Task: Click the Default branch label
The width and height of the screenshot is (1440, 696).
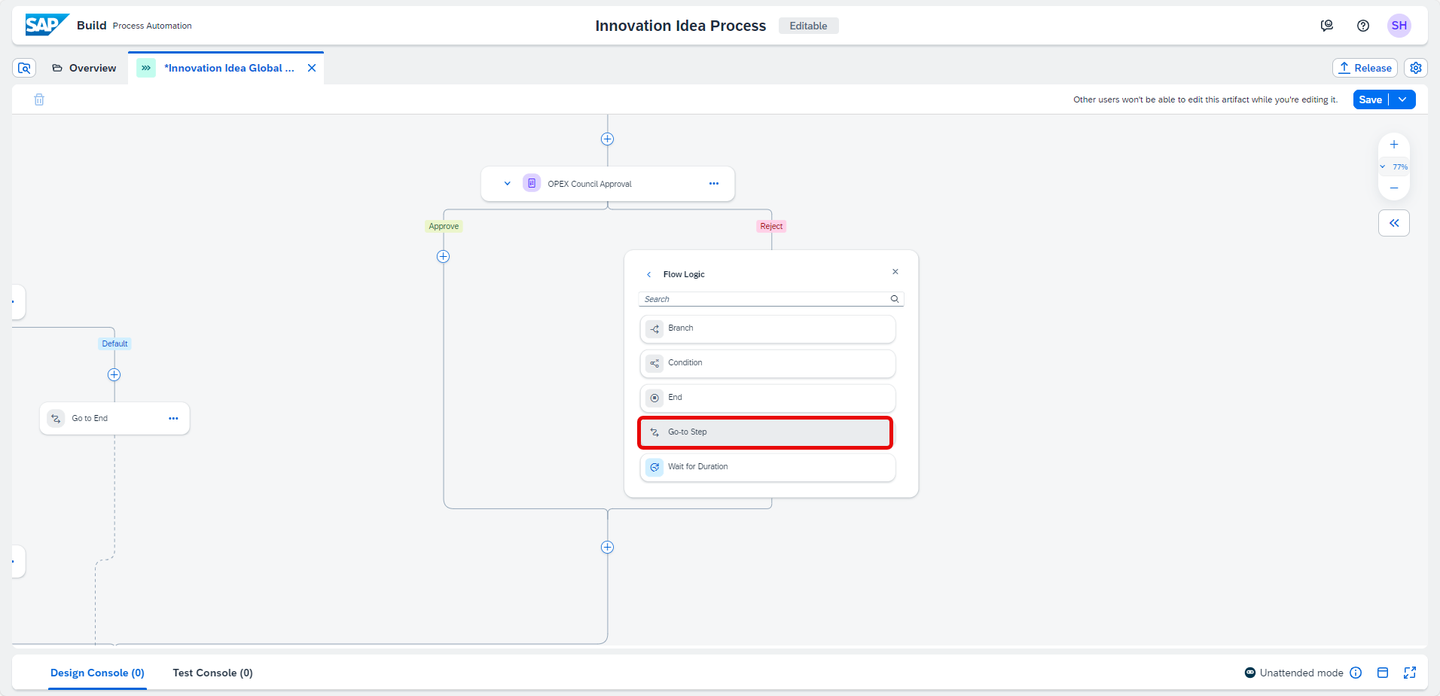Action: (x=114, y=344)
